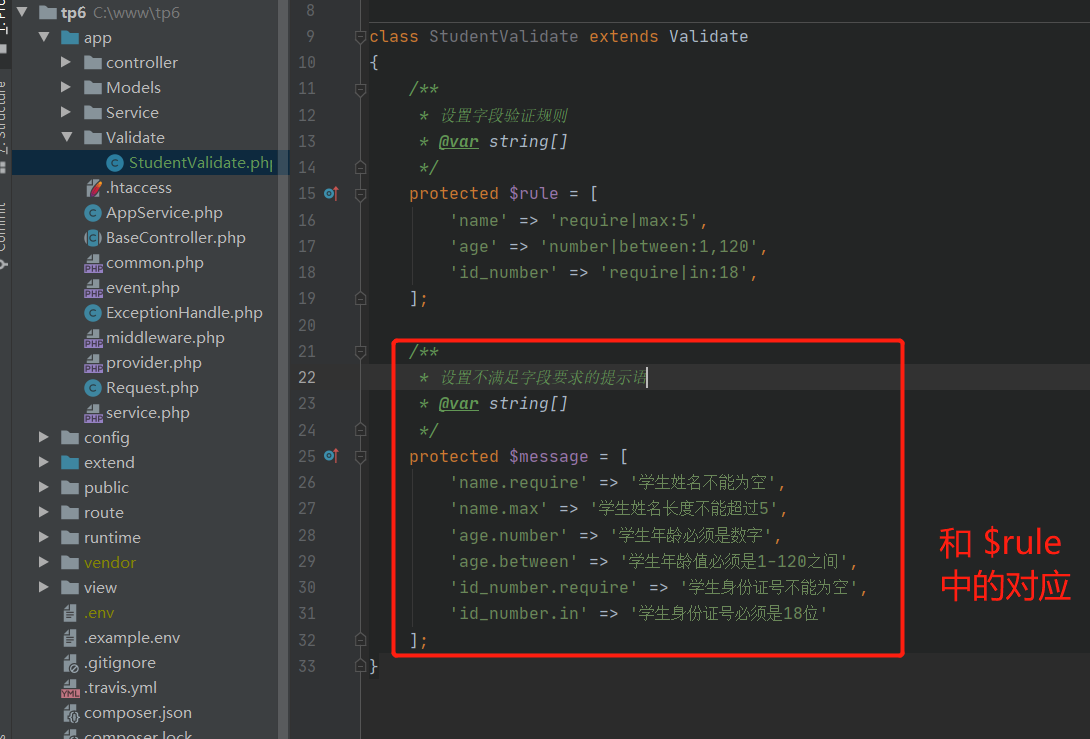Expand the vendor folder arrow
Screen dimensions: 1090x739
click(x=44, y=562)
